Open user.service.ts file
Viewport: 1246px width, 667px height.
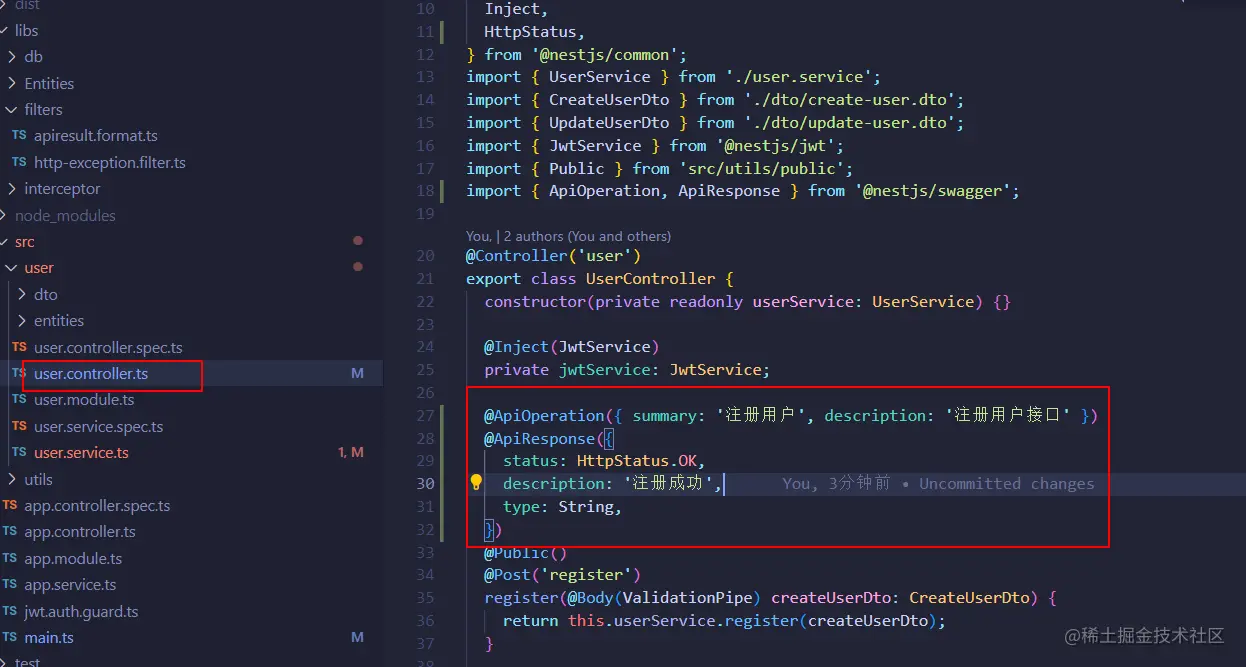[81, 453]
